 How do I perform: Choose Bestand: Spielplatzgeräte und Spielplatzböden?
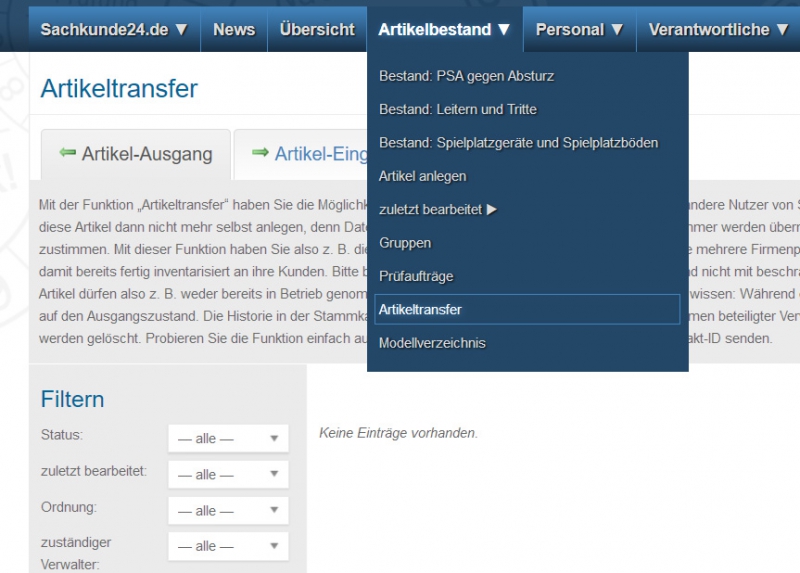pyautogui.click(x=518, y=143)
